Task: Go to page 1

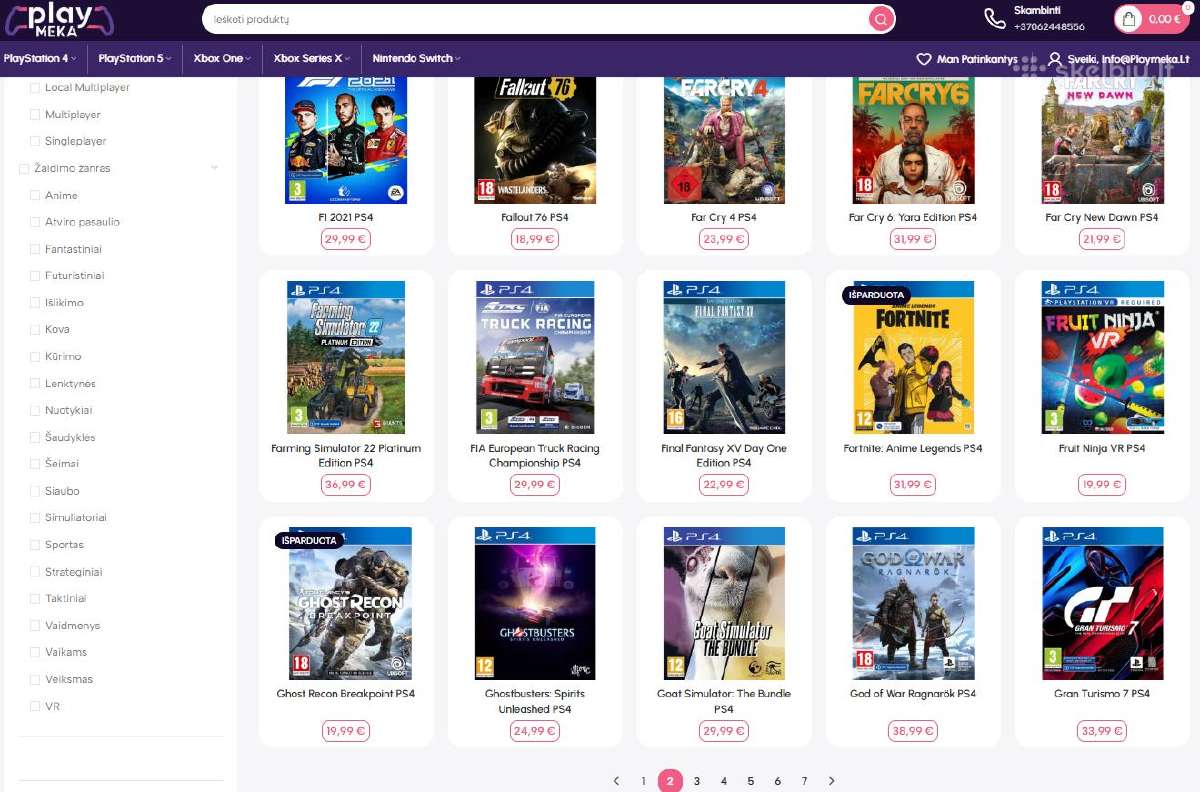Action: (643, 781)
